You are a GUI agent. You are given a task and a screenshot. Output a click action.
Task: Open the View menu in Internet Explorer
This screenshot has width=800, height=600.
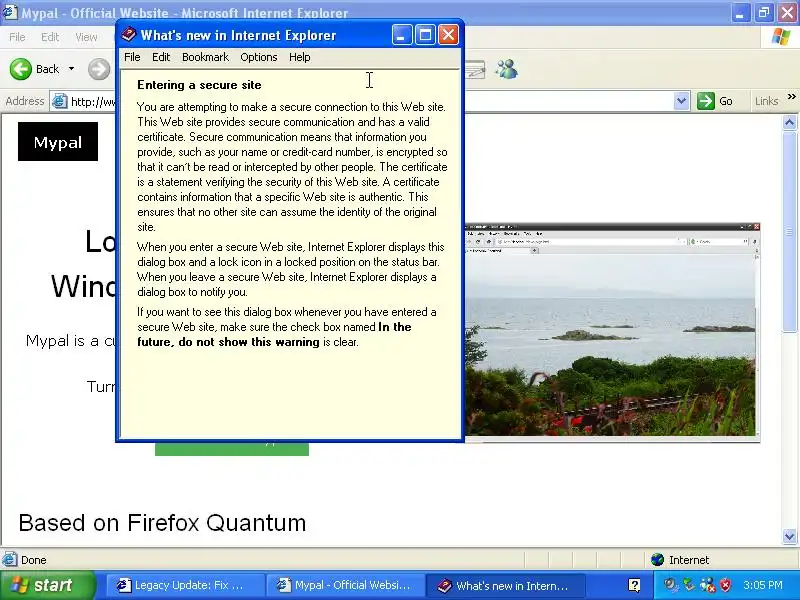(x=86, y=37)
